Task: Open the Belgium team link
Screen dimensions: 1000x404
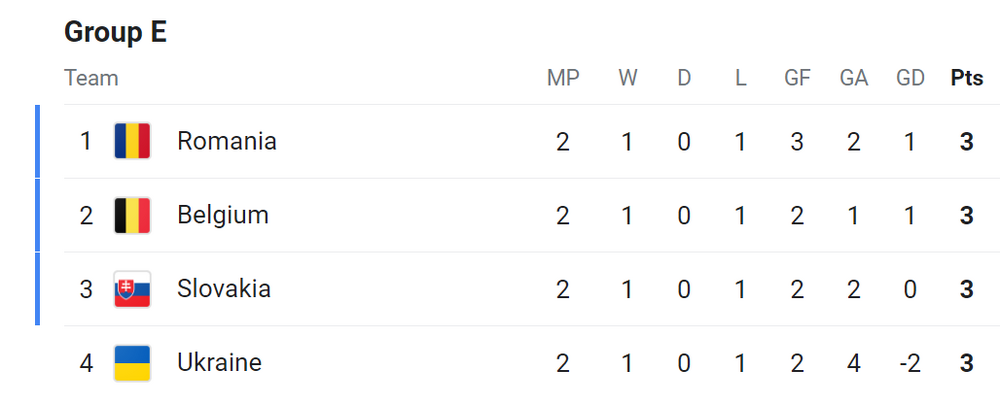Action: (x=222, y=215)
